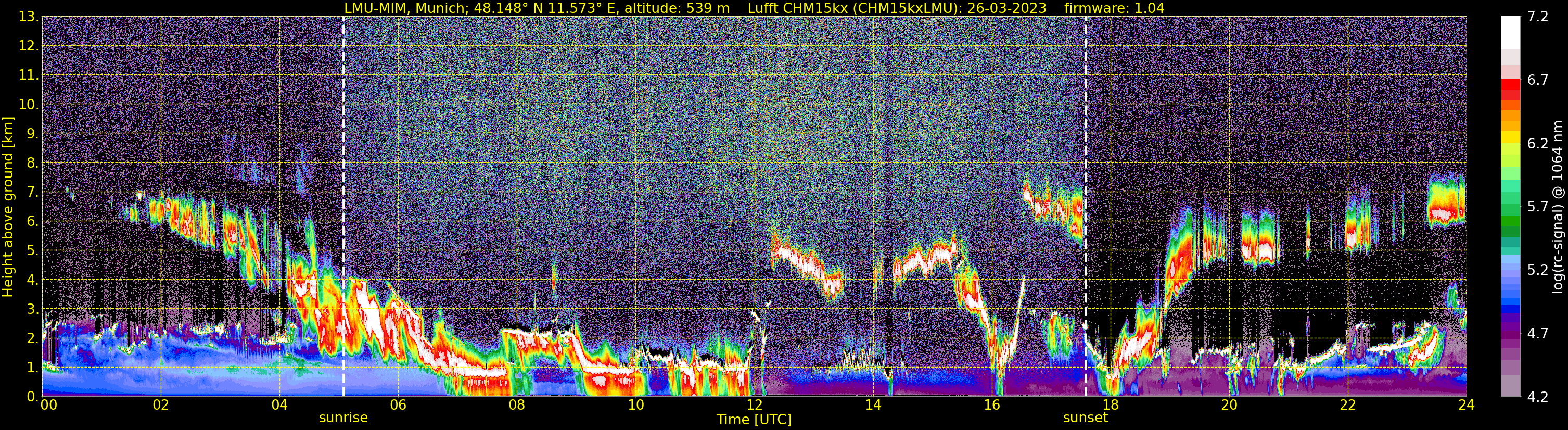
Task: Click the colorbar value '6.7'
Action: click(x=1538, y=80)
